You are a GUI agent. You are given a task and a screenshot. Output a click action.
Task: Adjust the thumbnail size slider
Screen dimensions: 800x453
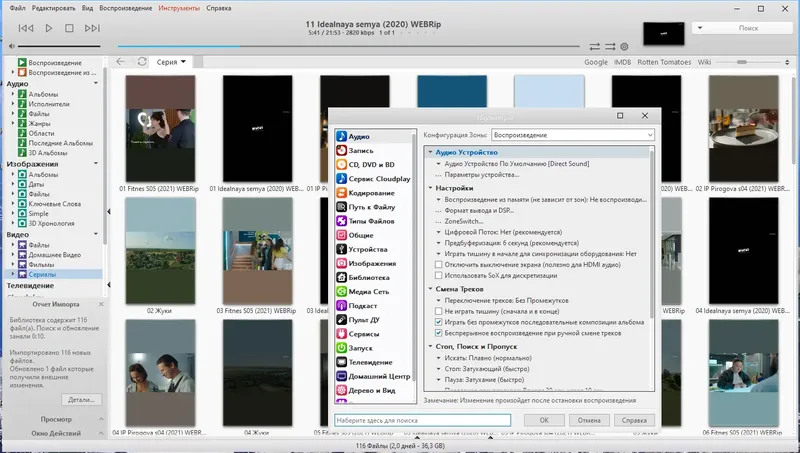pos(749,62)
